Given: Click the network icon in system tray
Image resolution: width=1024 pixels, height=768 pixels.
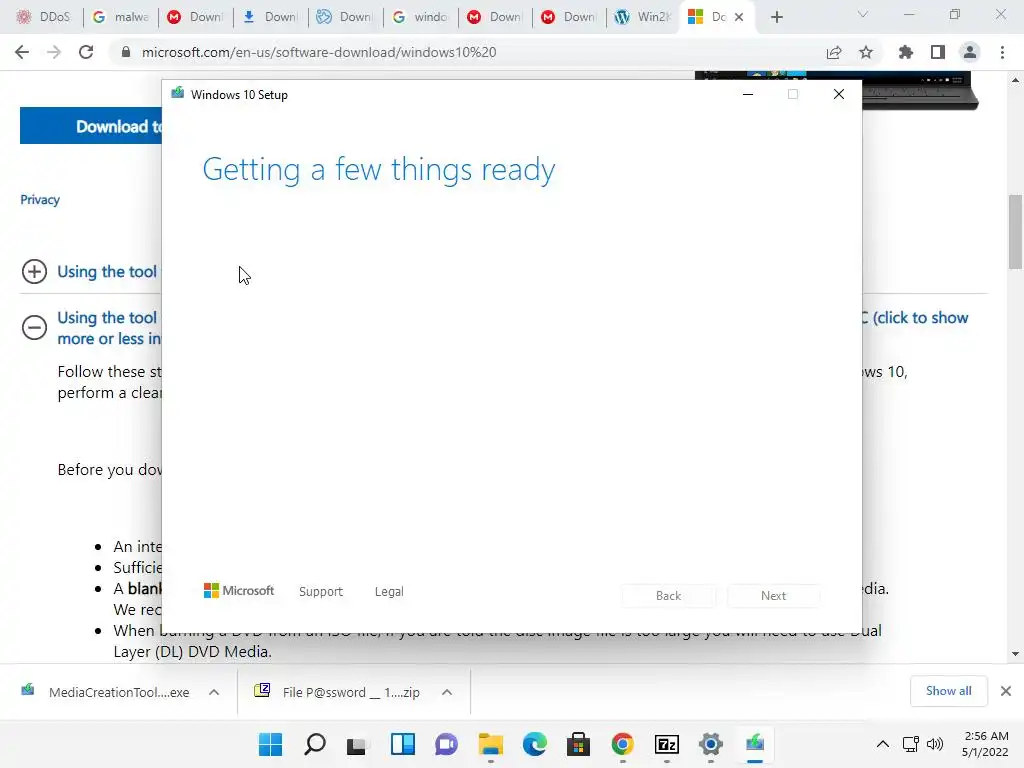Looking at the screenshot, I should click(x=910, y=744).
